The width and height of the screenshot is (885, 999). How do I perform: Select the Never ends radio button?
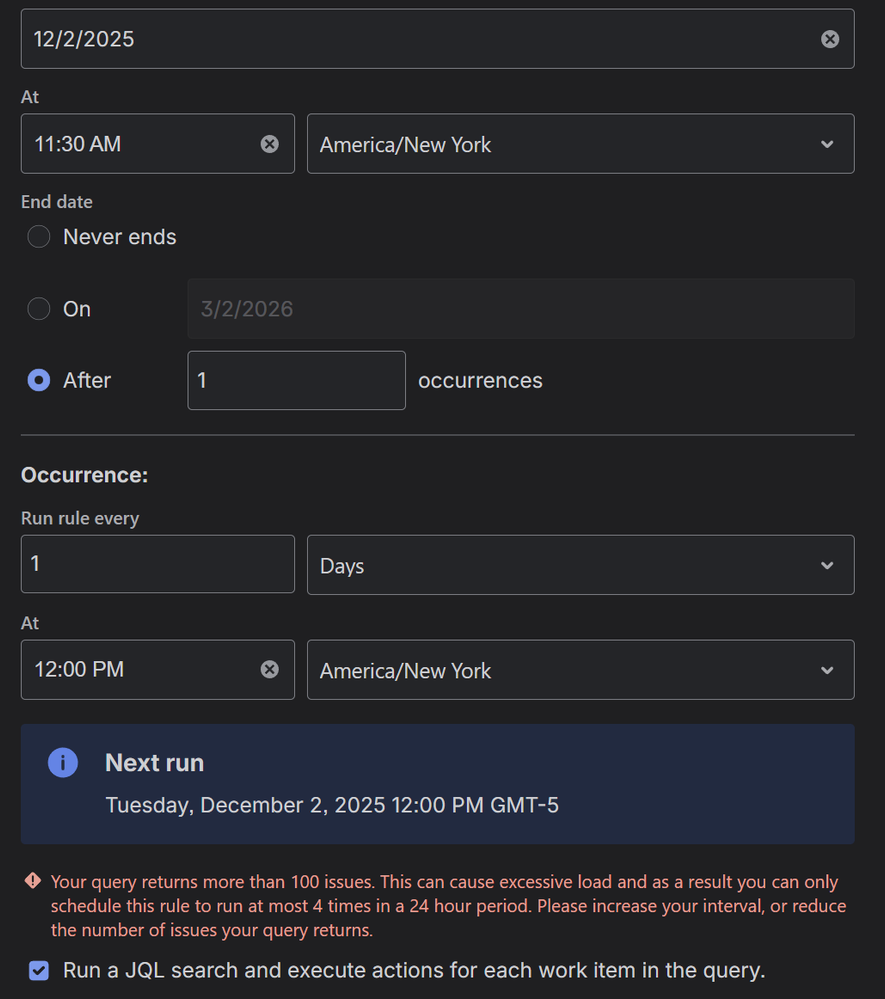[x=38, y=236]
